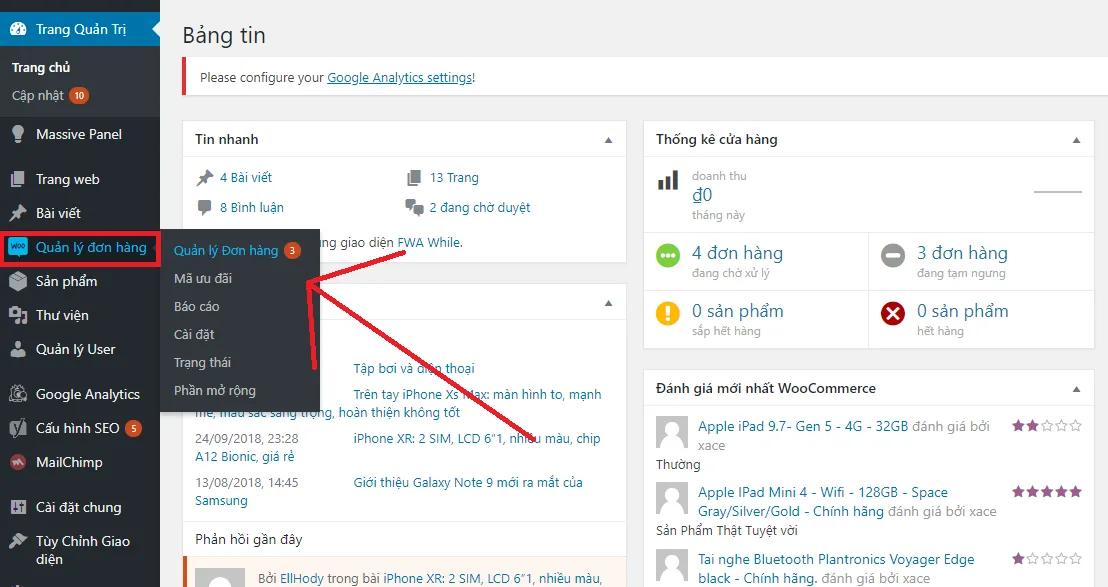Viewport: 1108px width, 587px height.
Task: Open Quản lý Đơn hàng in the submenu
Action: tap(226, 251)
